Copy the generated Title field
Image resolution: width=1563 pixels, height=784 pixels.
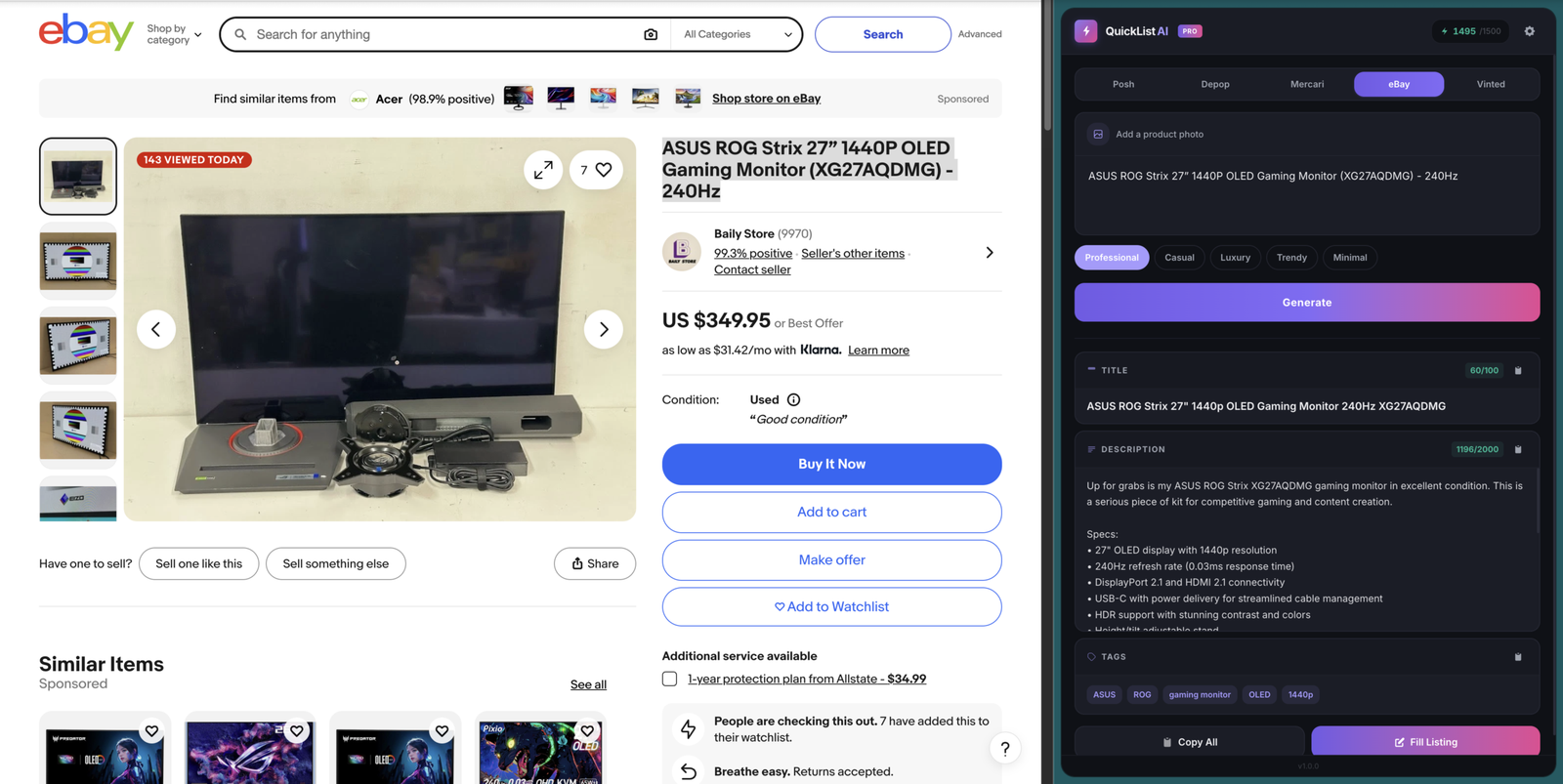tap(1518, 371)
